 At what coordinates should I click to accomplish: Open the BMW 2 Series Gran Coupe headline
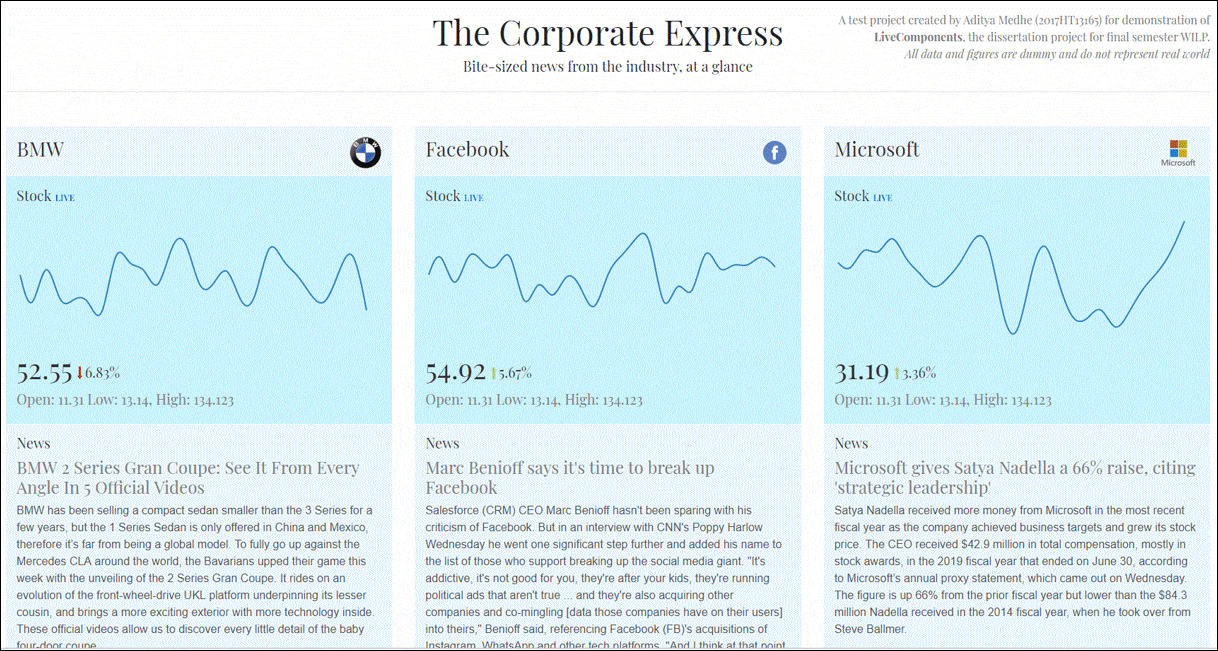coord(188,477)
